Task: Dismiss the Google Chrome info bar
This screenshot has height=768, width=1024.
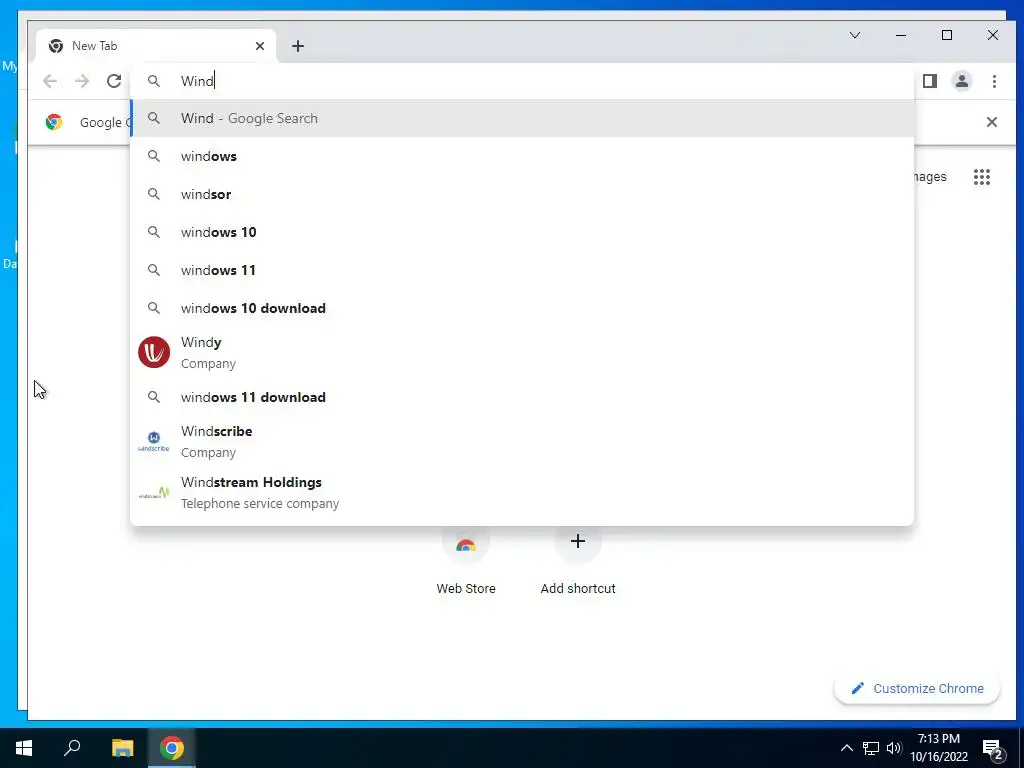Action: coord(991,122)
